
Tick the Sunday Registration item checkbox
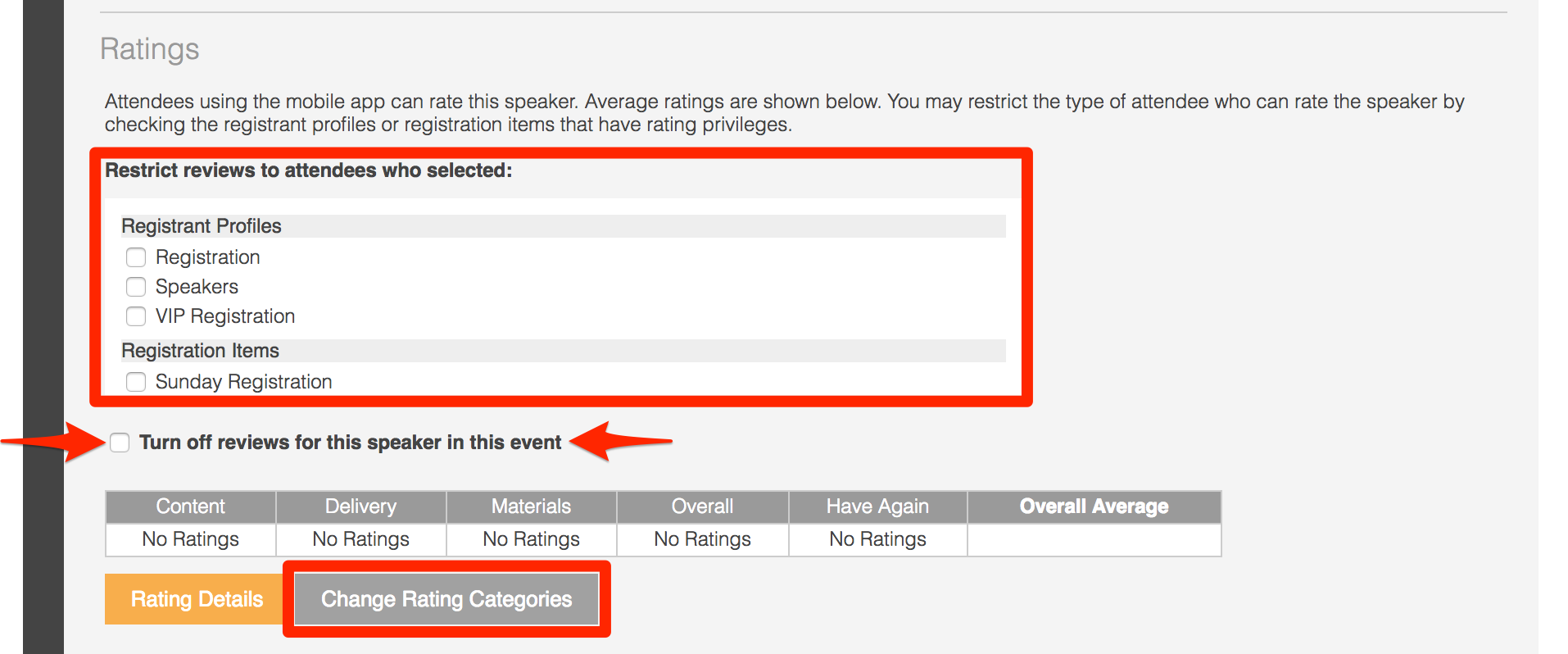tap(136, 382)
